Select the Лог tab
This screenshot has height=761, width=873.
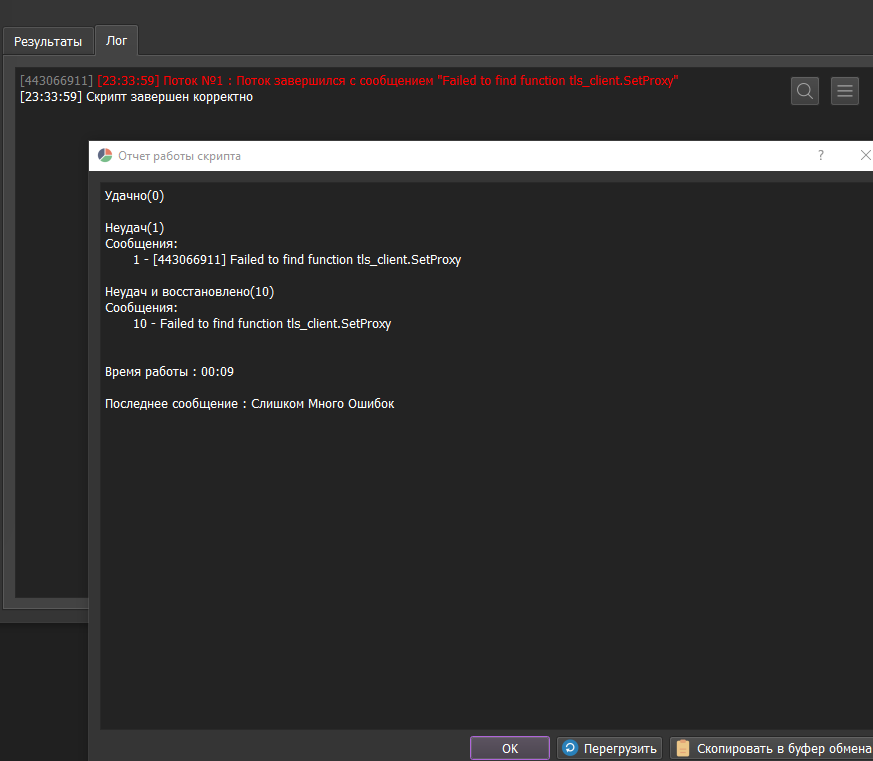point(116,41)
